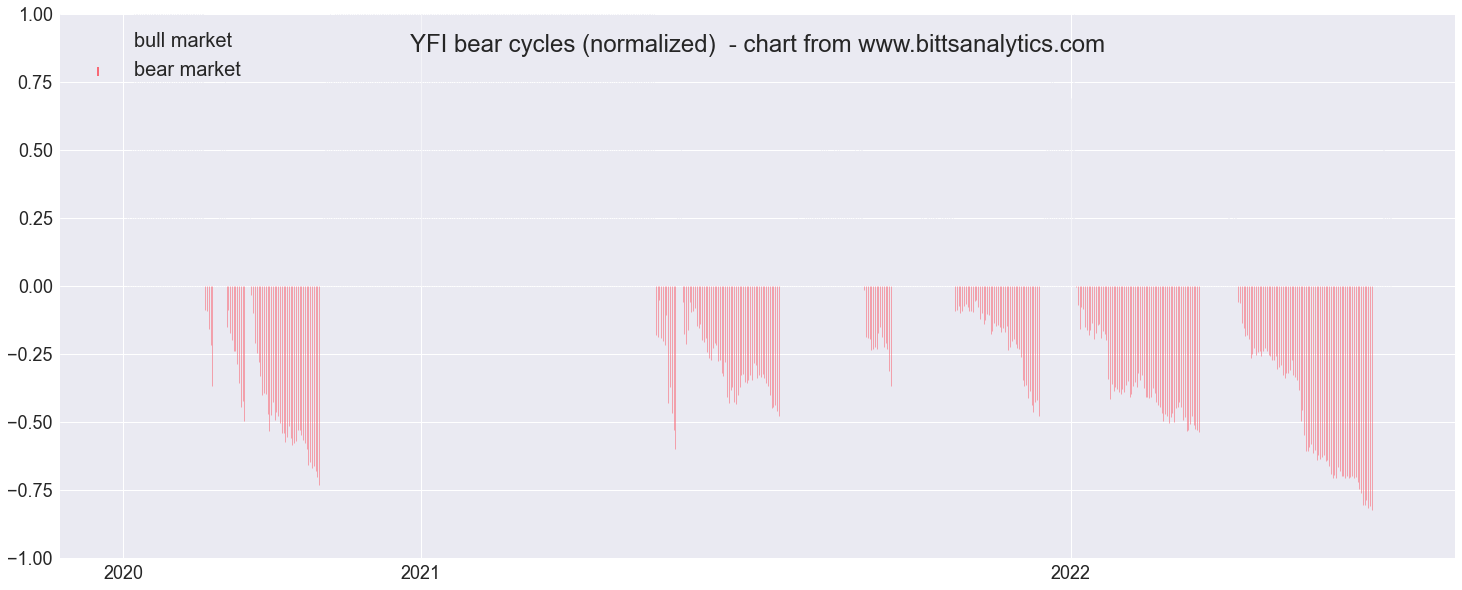The width and height of the screenshot is (1462, 590).
Task: Click the mid-2021 bear cycle spike bar
Action: click(675, 368)
